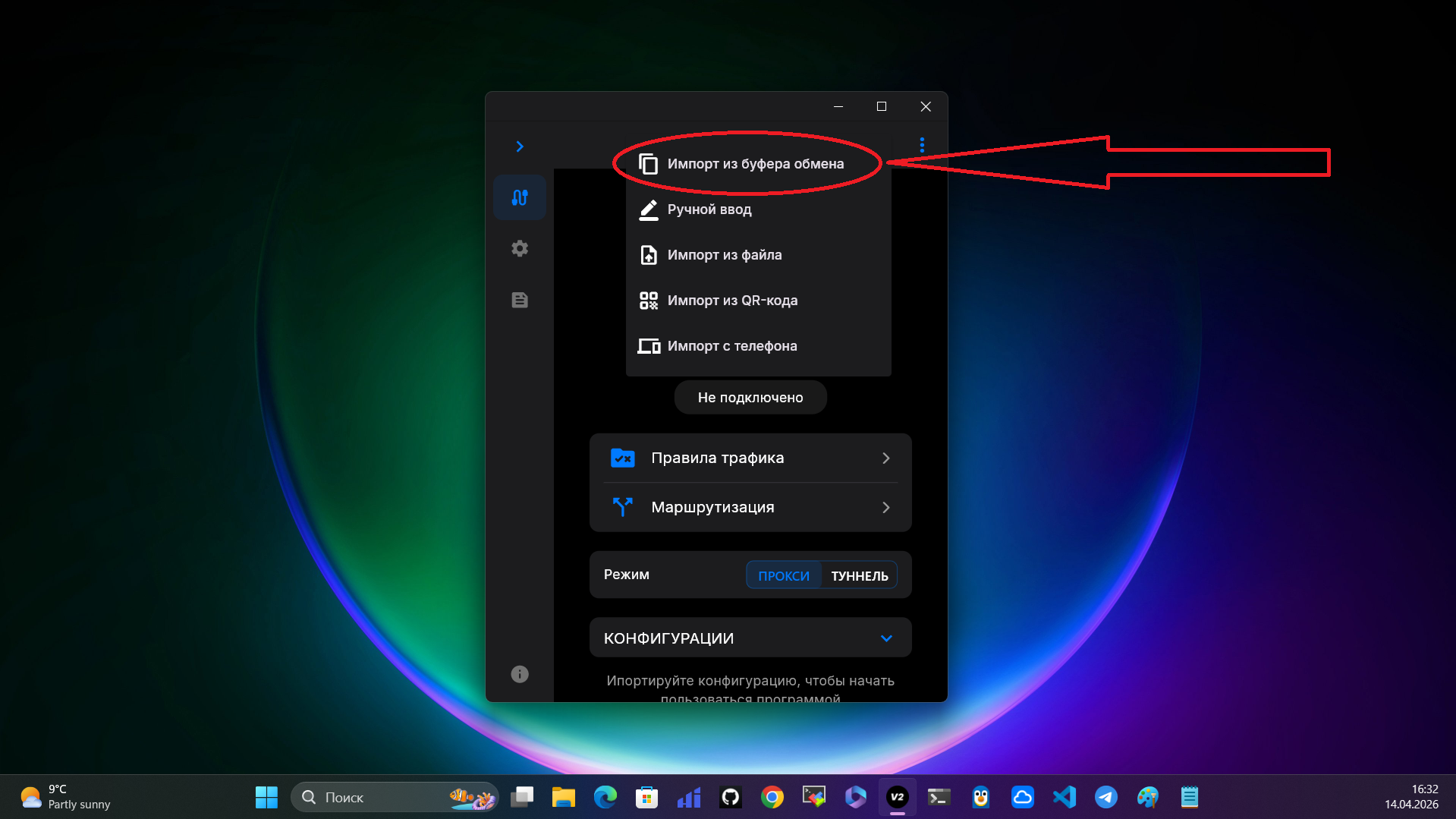
Task: Choose Импорт из QR-кода
Action: coord(732,301)
